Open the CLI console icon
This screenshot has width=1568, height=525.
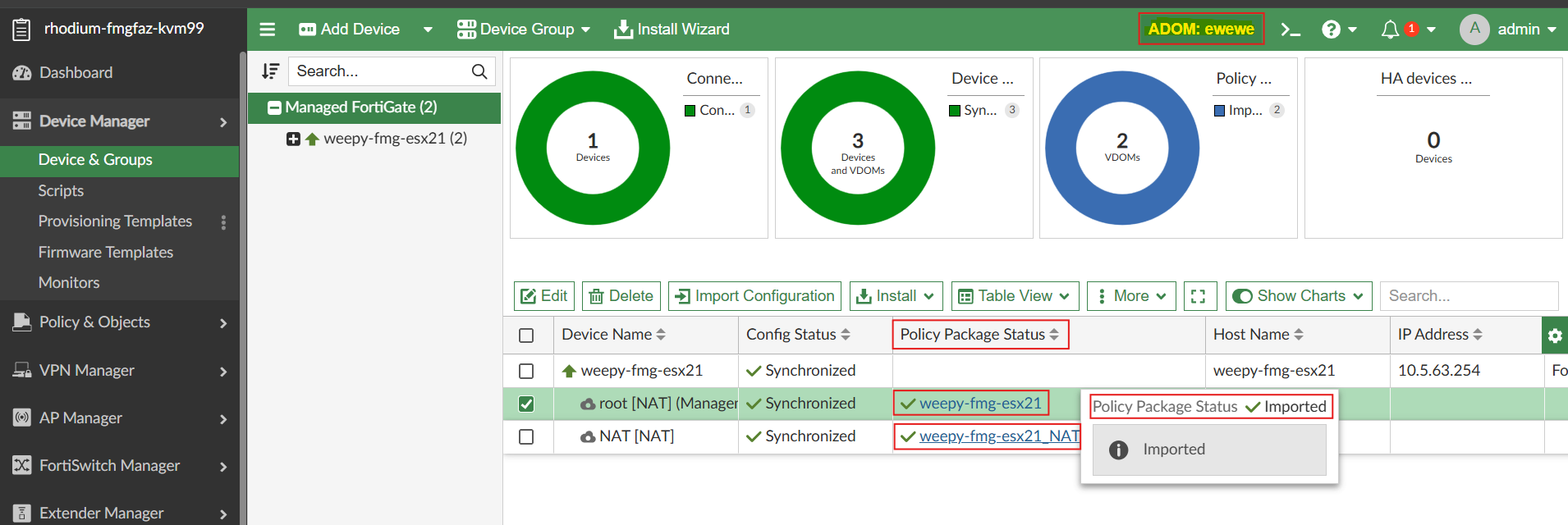[x=1291, y=30]
